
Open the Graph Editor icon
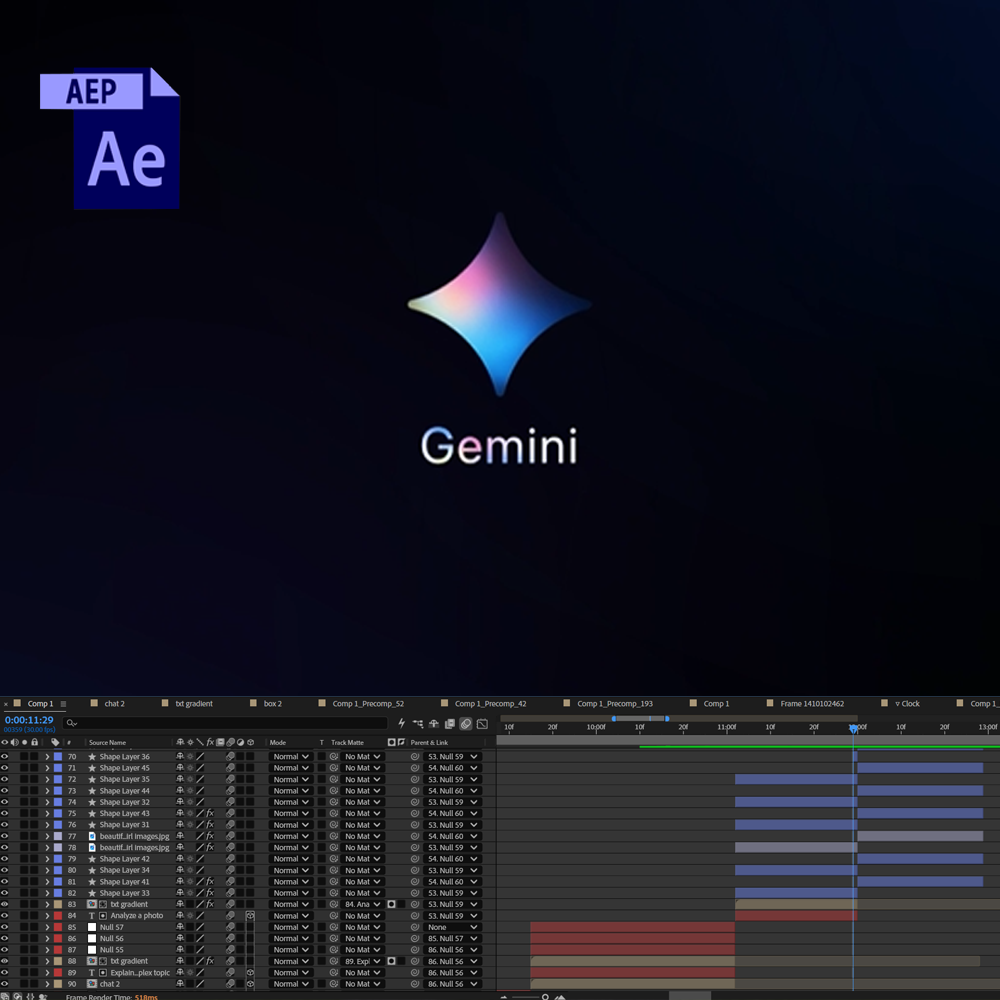pyautogui.click(x=482, y=723)
